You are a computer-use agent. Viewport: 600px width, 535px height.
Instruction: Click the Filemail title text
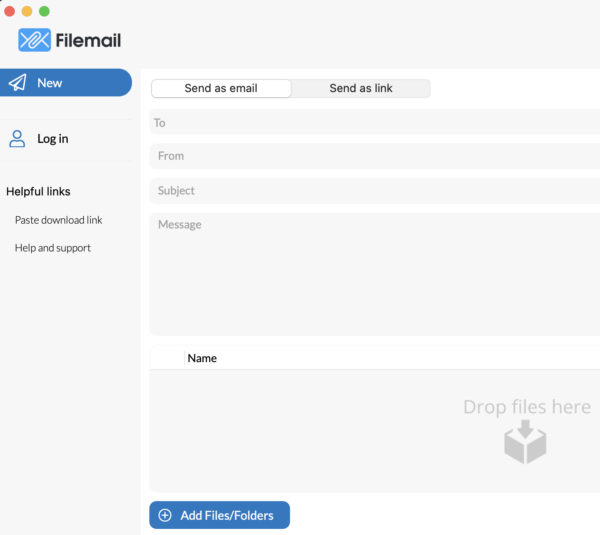[x=88, y=40]
